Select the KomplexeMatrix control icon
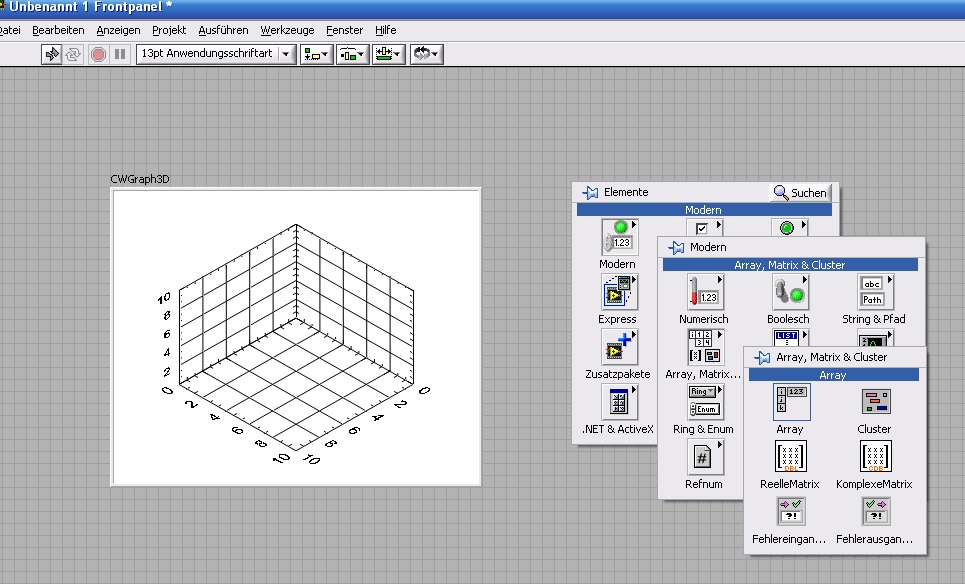This screenshot has width=965, height=584. pyautogui.click(x=876, y=457)
